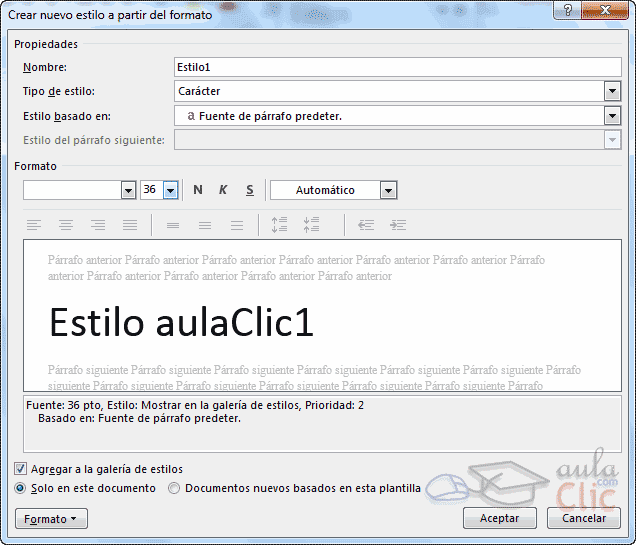Select Solo en este documento option
The height and width of the screenshot is (545, 636).
click(21, 488)
